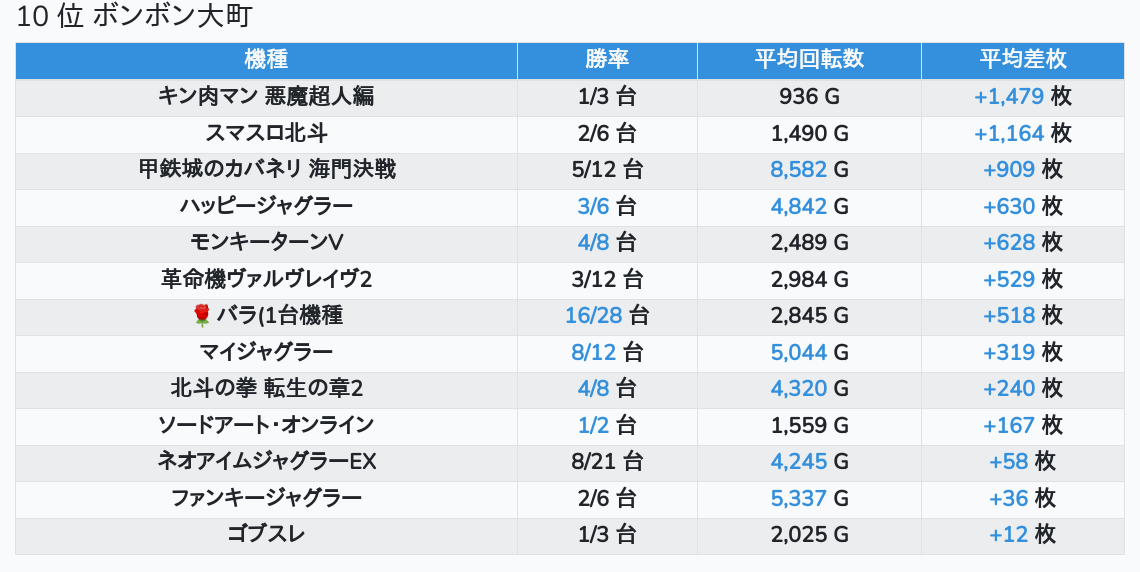Click the 4,320 value for 北斗の拳 転生の章2

click(x=798, y=389)
